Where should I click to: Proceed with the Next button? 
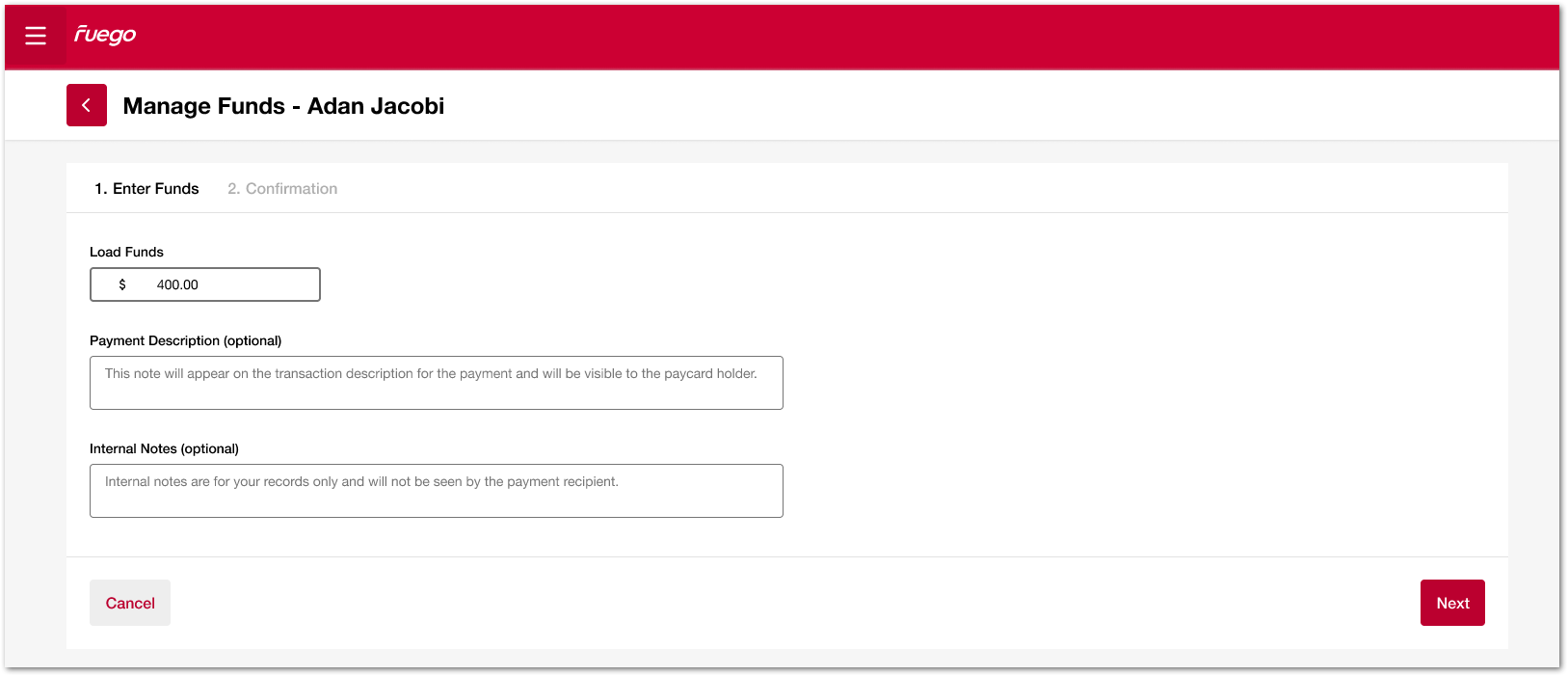coord(1451,603)
